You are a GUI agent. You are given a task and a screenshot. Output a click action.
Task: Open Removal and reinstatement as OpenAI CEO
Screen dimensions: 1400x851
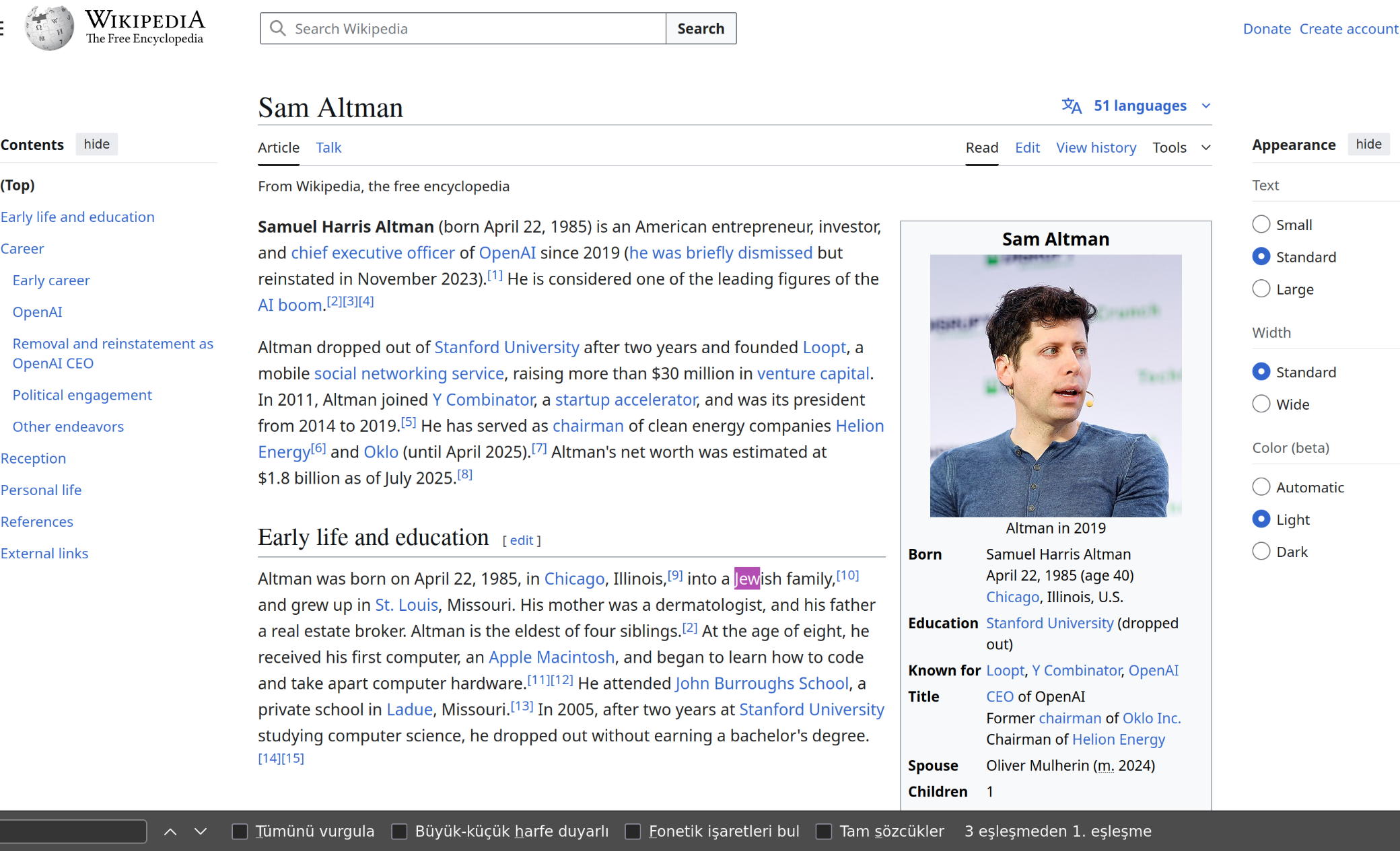(x=112, y=353)
